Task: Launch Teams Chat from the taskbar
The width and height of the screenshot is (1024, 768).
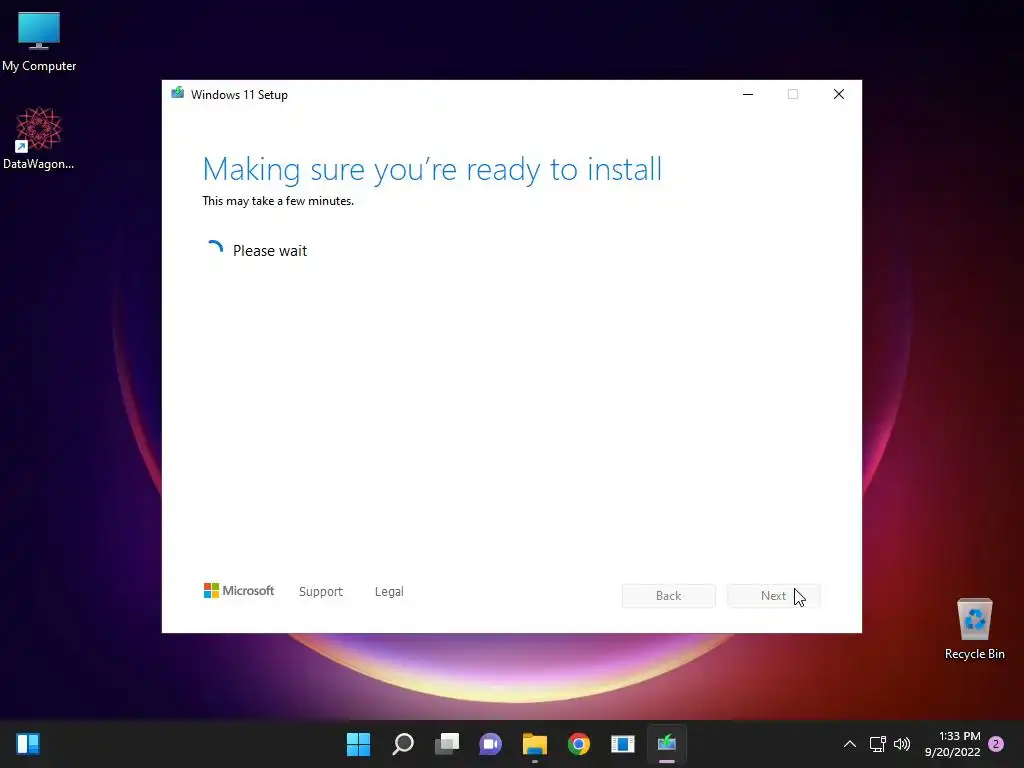Action: (x=490, y=744)
